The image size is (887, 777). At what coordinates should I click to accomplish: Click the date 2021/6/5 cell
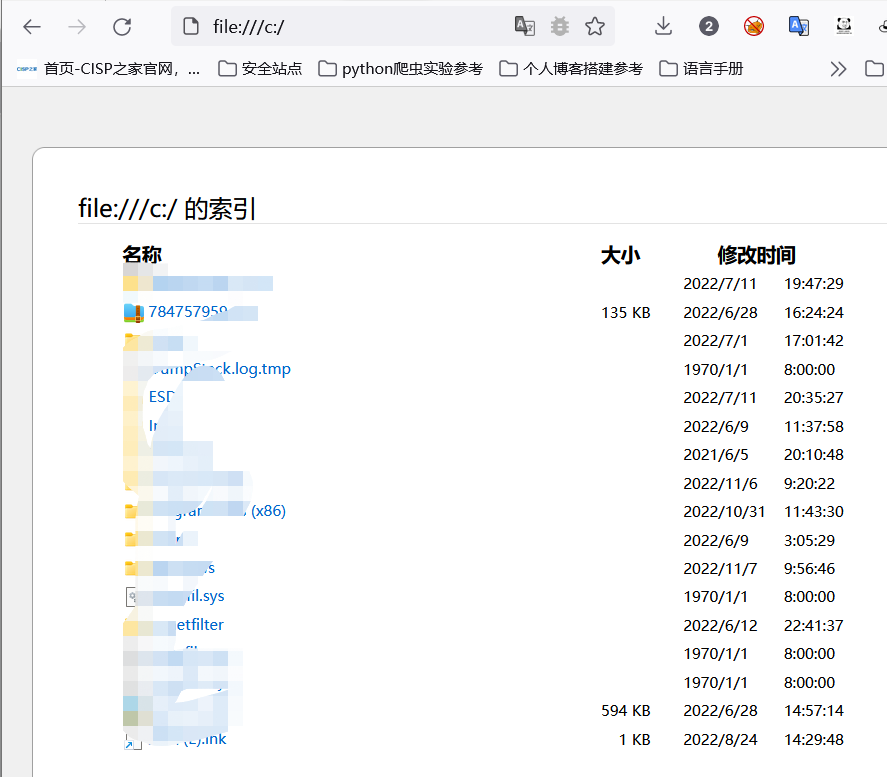coord(716,455)
